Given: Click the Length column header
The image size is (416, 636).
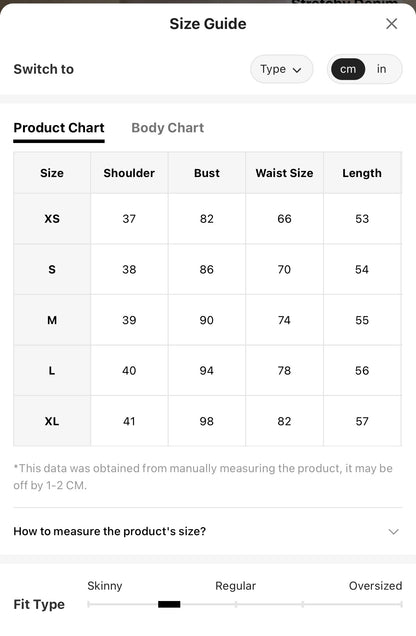Looking at the screenshot, I should 362,173.
